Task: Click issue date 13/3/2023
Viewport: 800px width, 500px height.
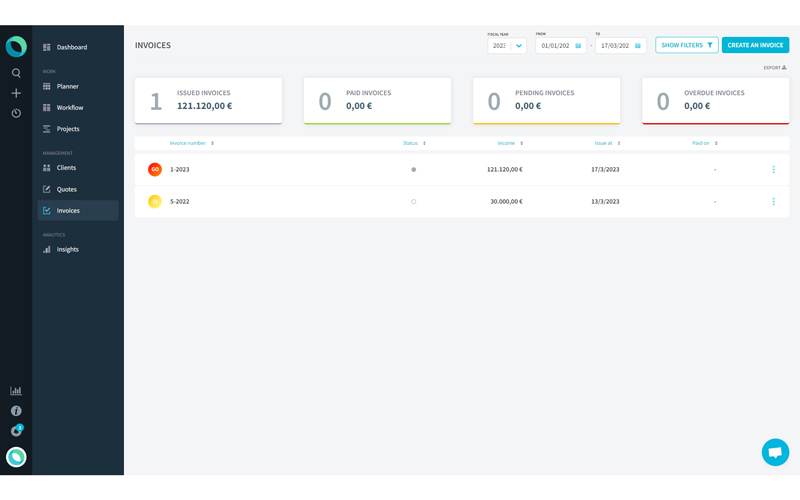Action: coord(605,202)
